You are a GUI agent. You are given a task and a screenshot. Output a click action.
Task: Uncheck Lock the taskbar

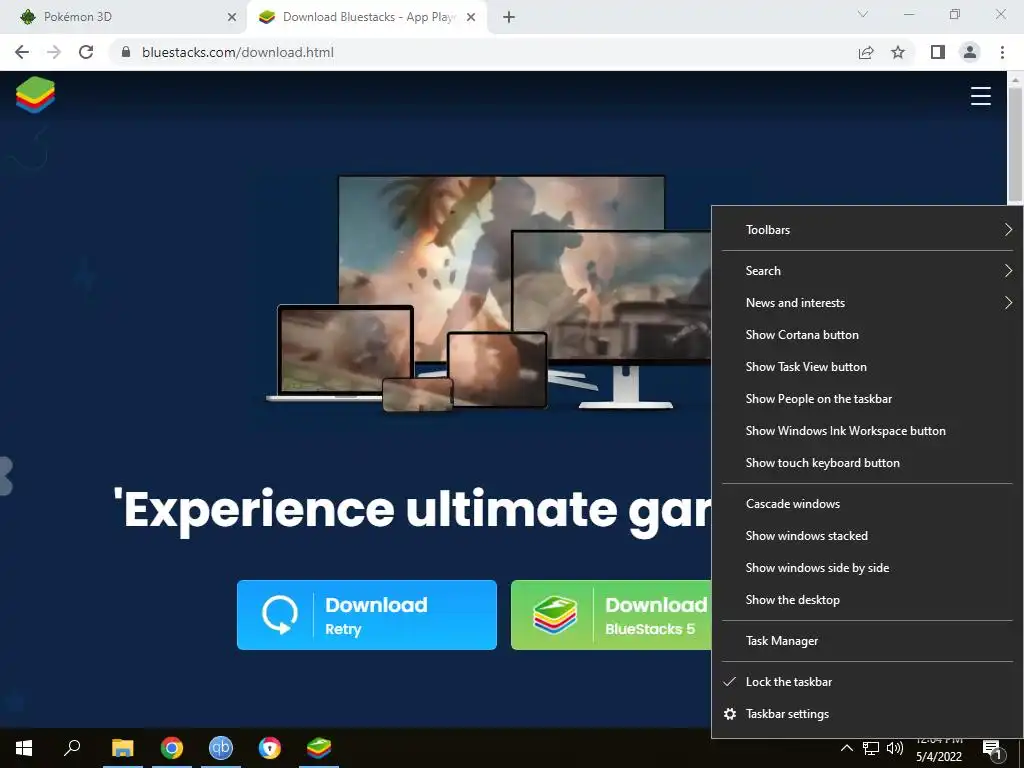[867, 682]
